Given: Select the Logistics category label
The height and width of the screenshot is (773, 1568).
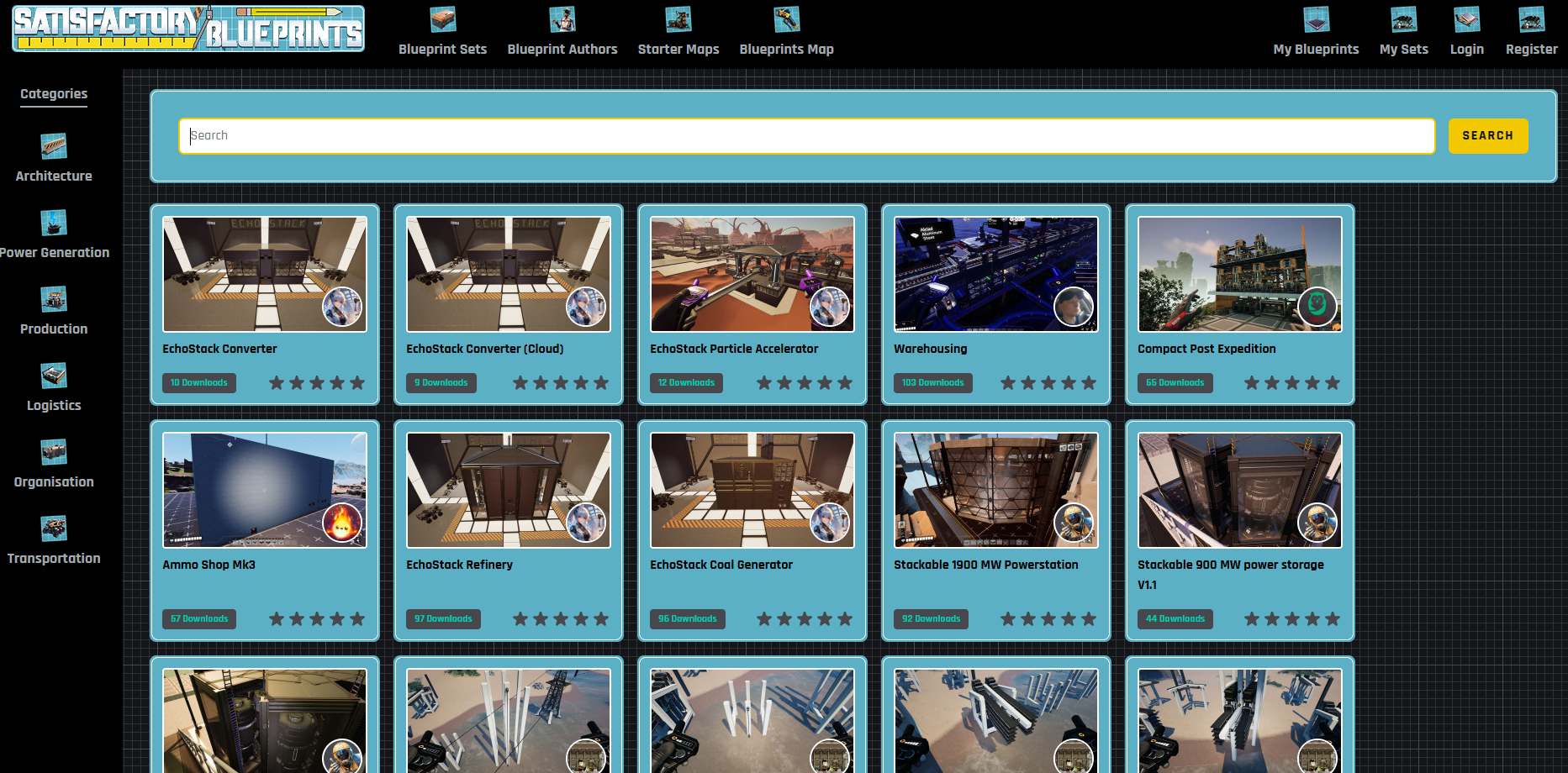Looking at the screenshot, I should 54,406.
